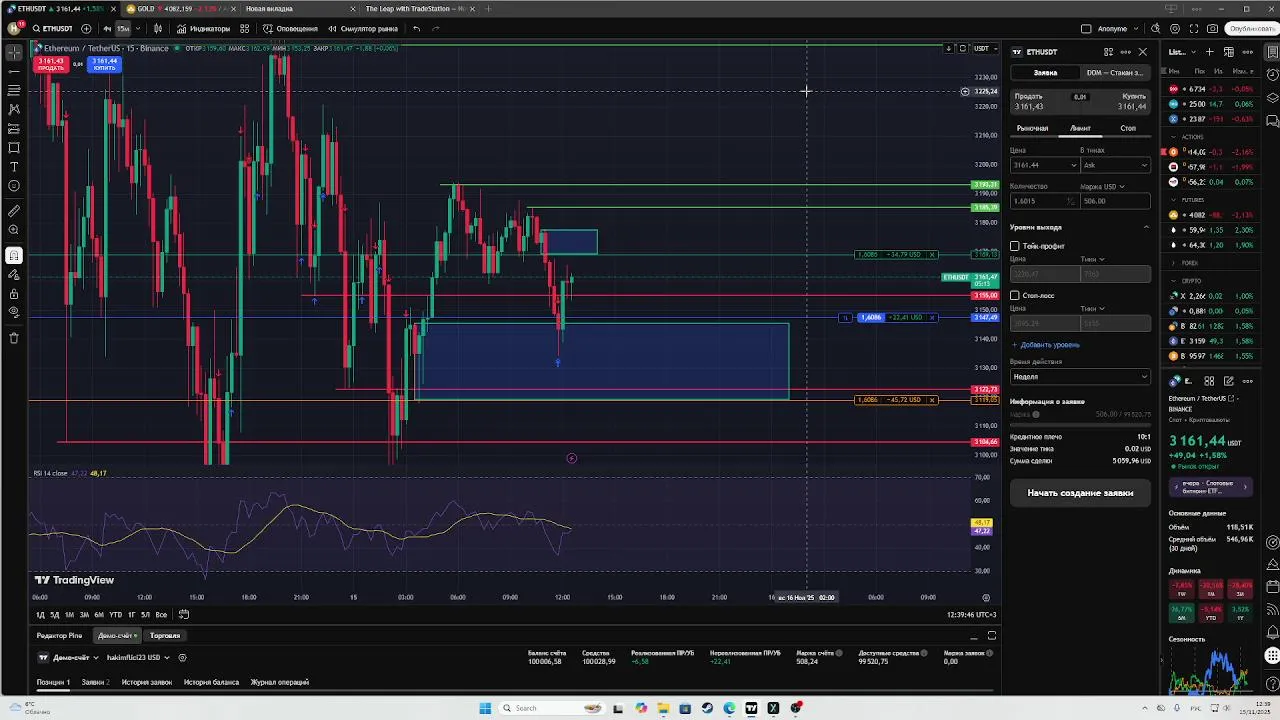Select the zoom in tool
The width and height of the screenshot is (1280, 720).
click(14, 230)
